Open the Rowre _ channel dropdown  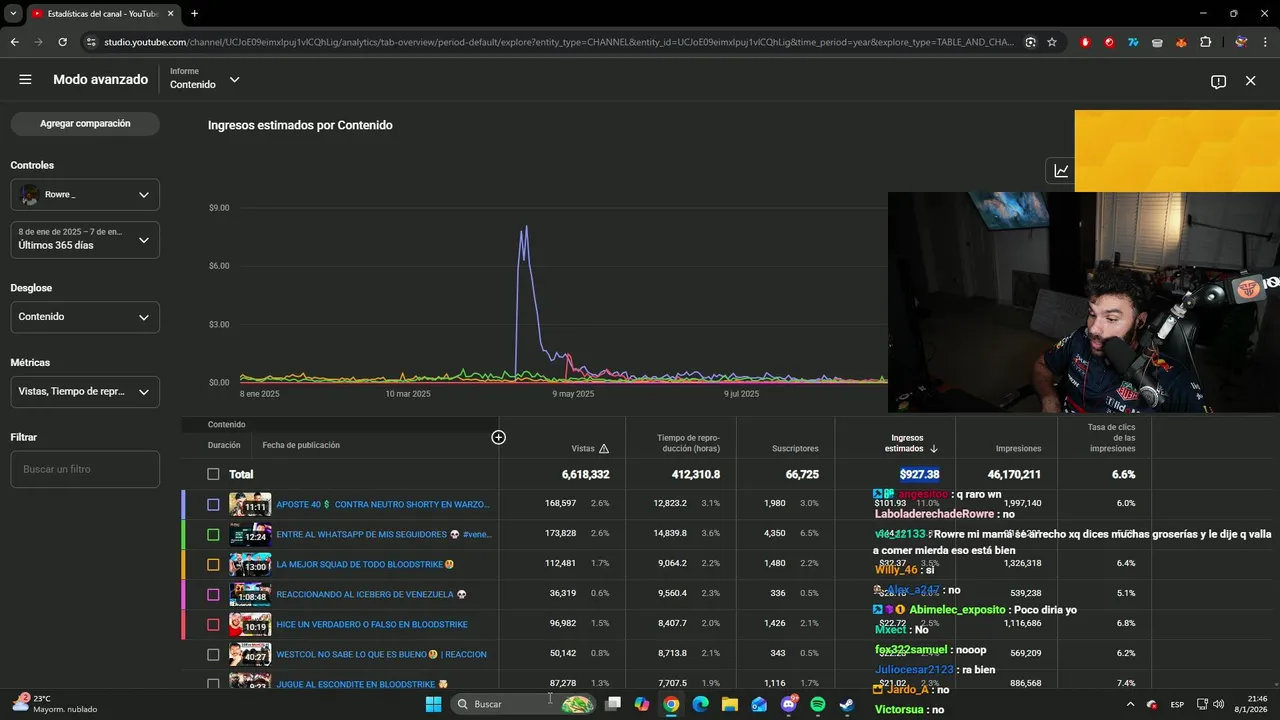coord(85,195)
